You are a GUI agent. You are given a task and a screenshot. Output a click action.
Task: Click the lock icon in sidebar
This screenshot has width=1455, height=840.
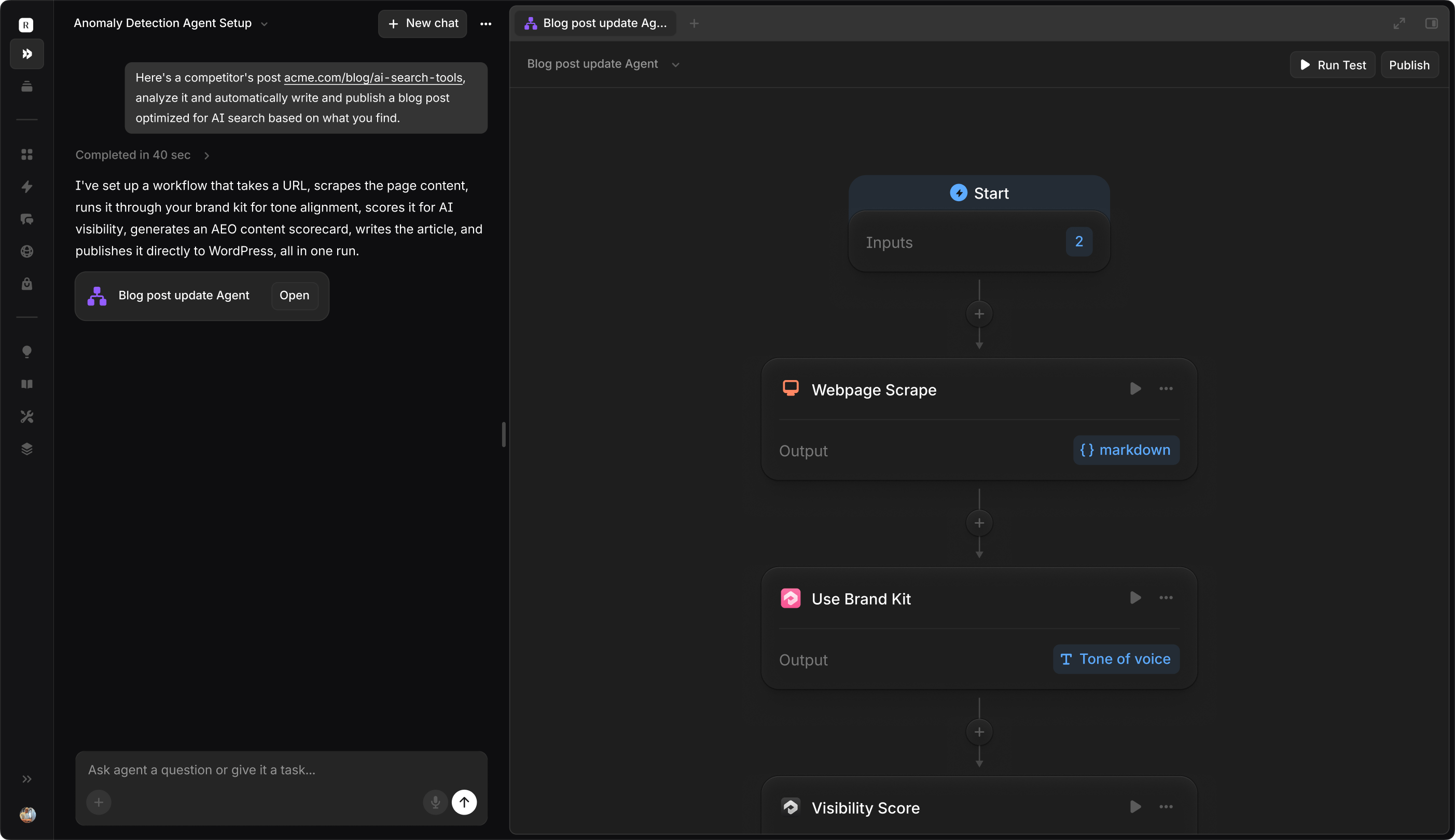coord(26,283)
